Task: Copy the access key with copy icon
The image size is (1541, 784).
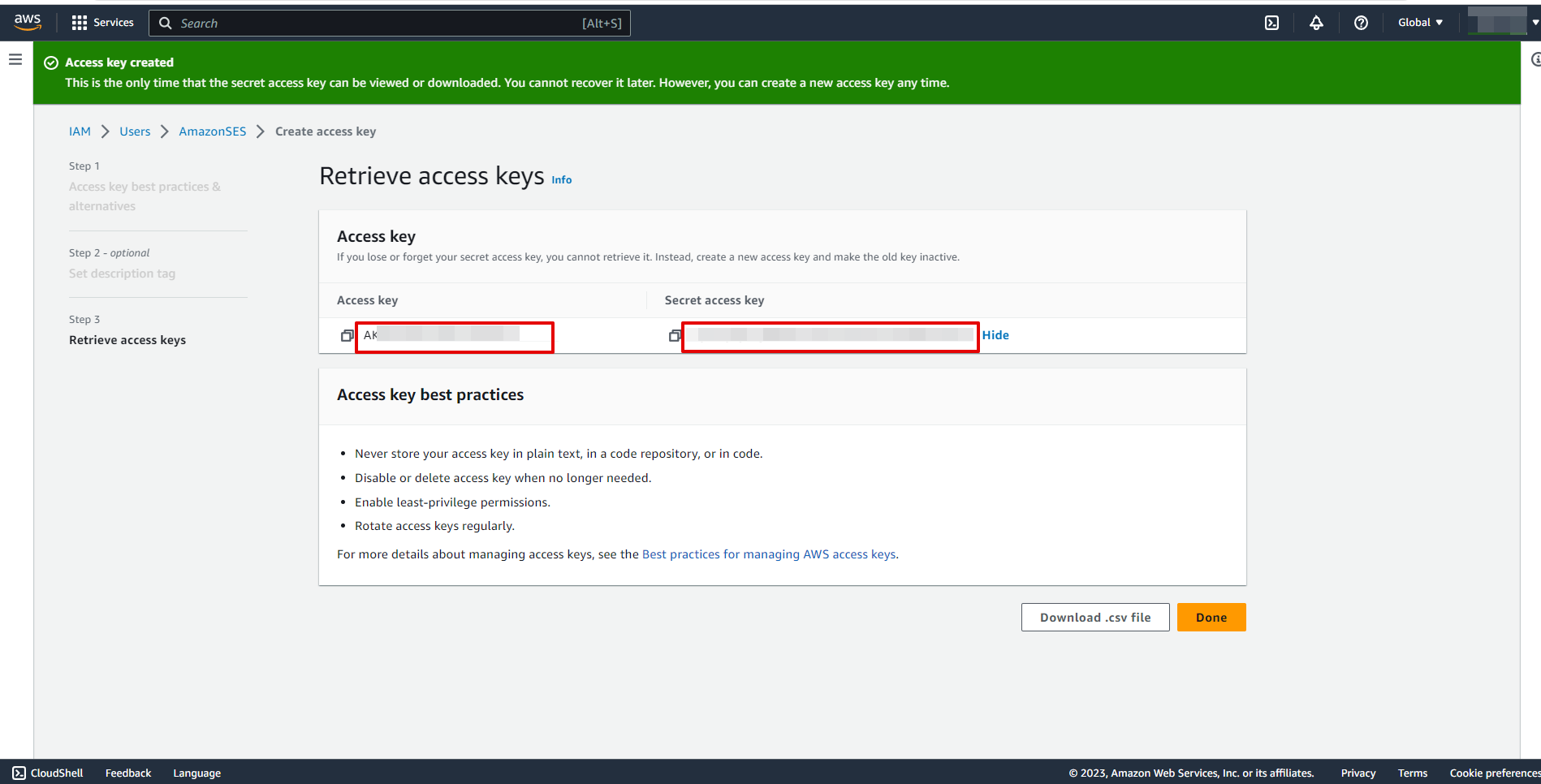Action: (x=347, y=335)
